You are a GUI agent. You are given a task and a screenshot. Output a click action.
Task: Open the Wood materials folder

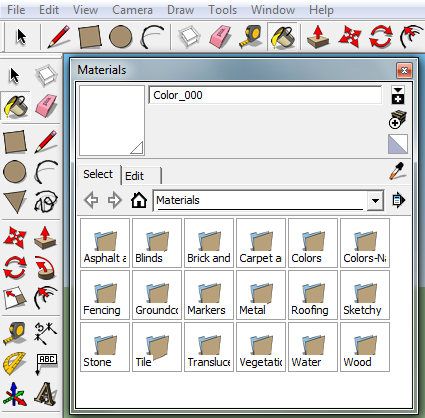coord(365,347)
